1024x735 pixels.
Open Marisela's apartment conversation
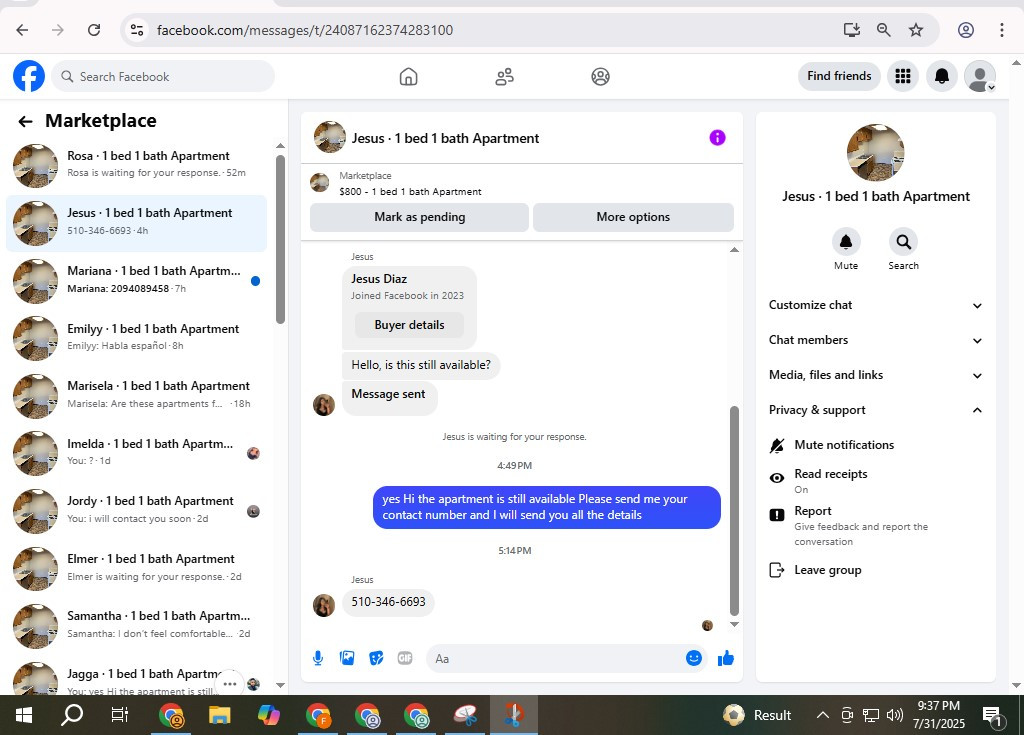point(136,395)
